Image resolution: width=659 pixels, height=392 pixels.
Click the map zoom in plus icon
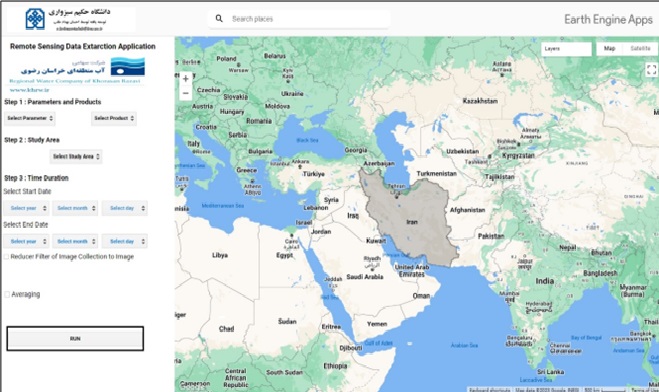click(185, 79)
